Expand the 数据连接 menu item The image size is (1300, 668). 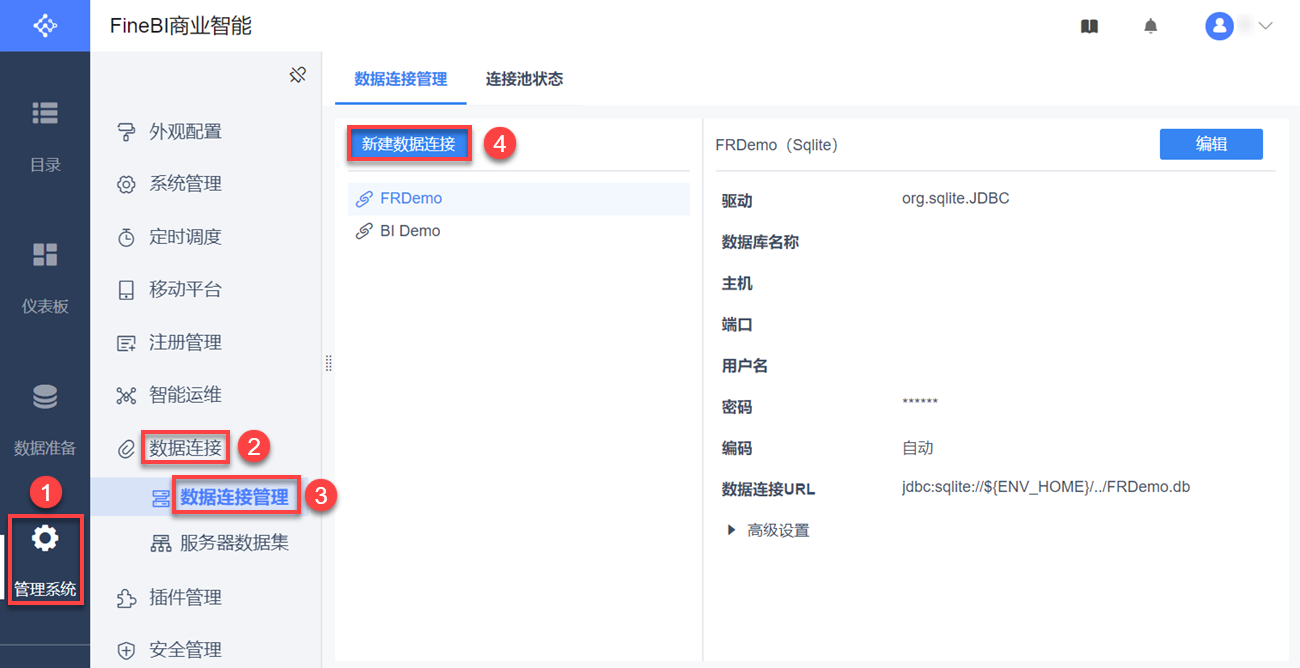[x=186, y=448]
